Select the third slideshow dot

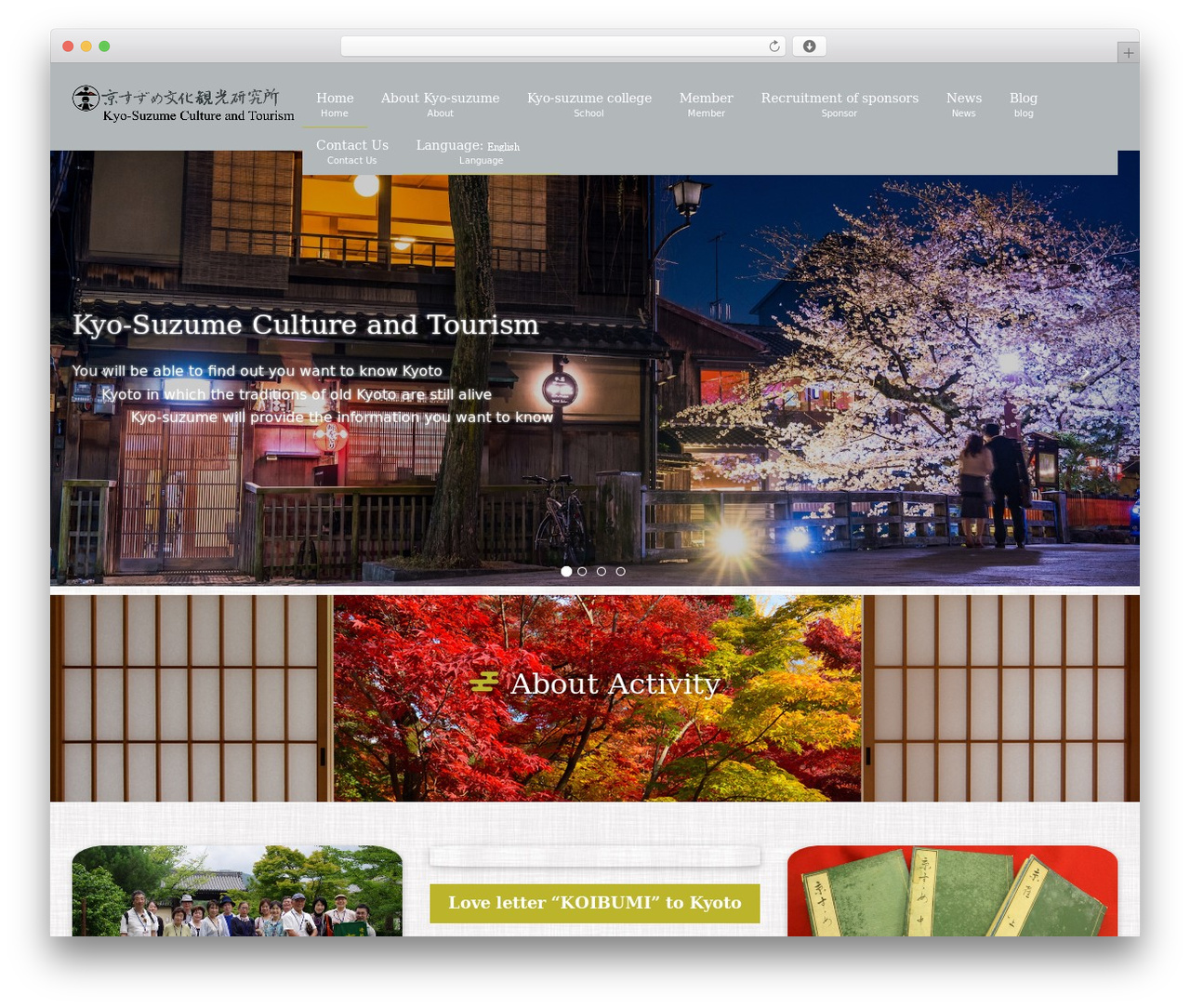[x=602, y=571]
